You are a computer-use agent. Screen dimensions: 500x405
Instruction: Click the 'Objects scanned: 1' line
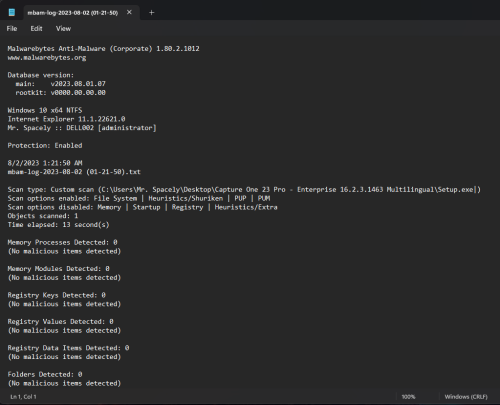coord(43,216)
